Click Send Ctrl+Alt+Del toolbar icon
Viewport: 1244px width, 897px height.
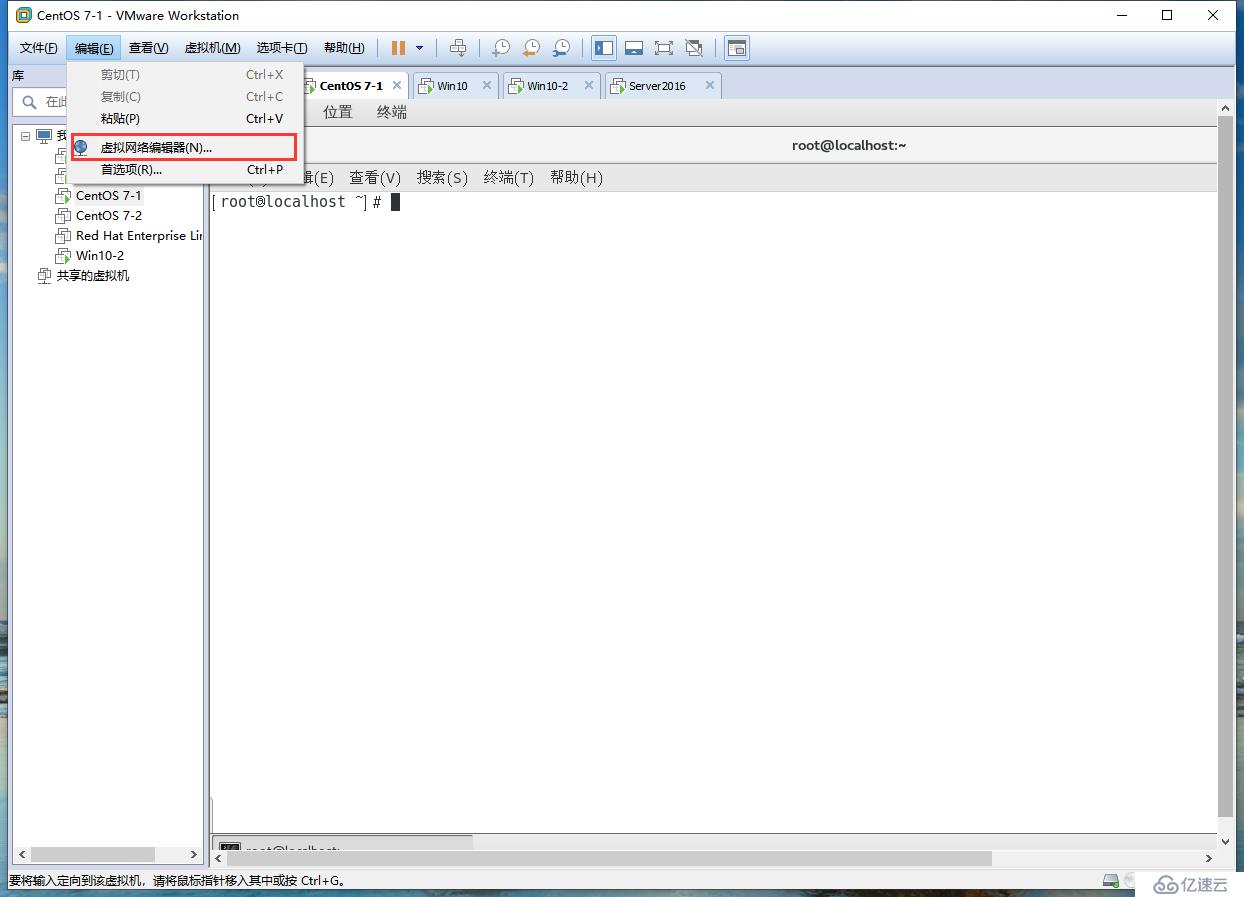pos(458,48)
